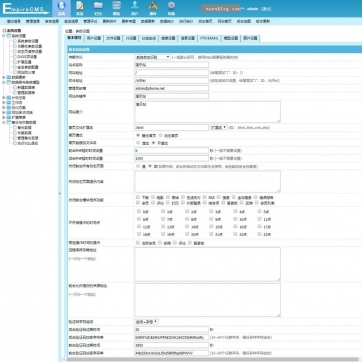Toggle the 16 o'clock hour checkbox
362x362 pixels.
pos(235,226)
